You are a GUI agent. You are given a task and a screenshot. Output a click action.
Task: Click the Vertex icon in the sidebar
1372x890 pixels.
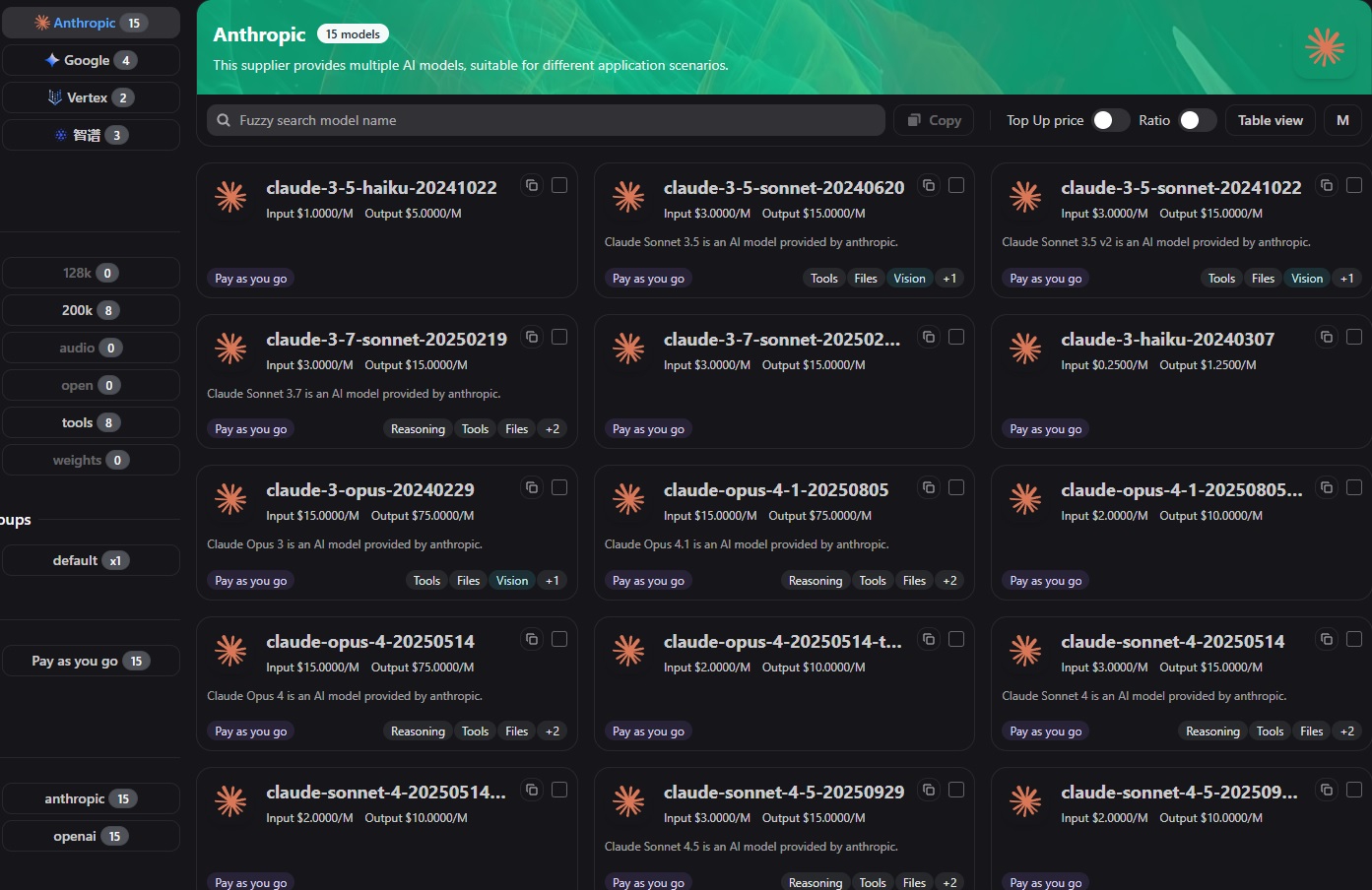click(x=55, y=97)
